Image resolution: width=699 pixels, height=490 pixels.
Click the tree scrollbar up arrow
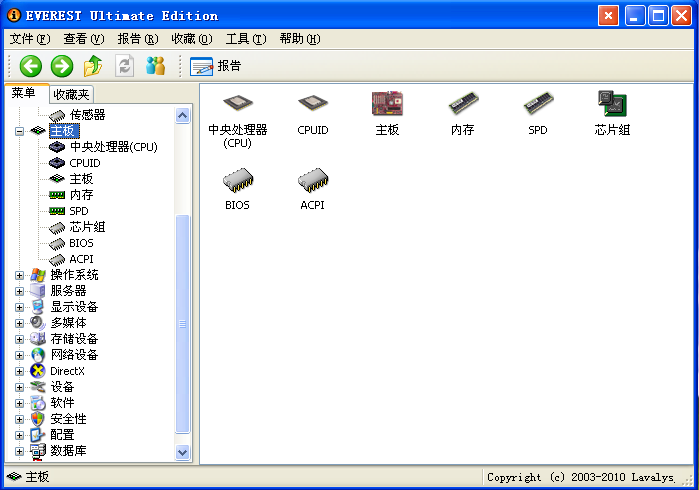pos(183,116)
